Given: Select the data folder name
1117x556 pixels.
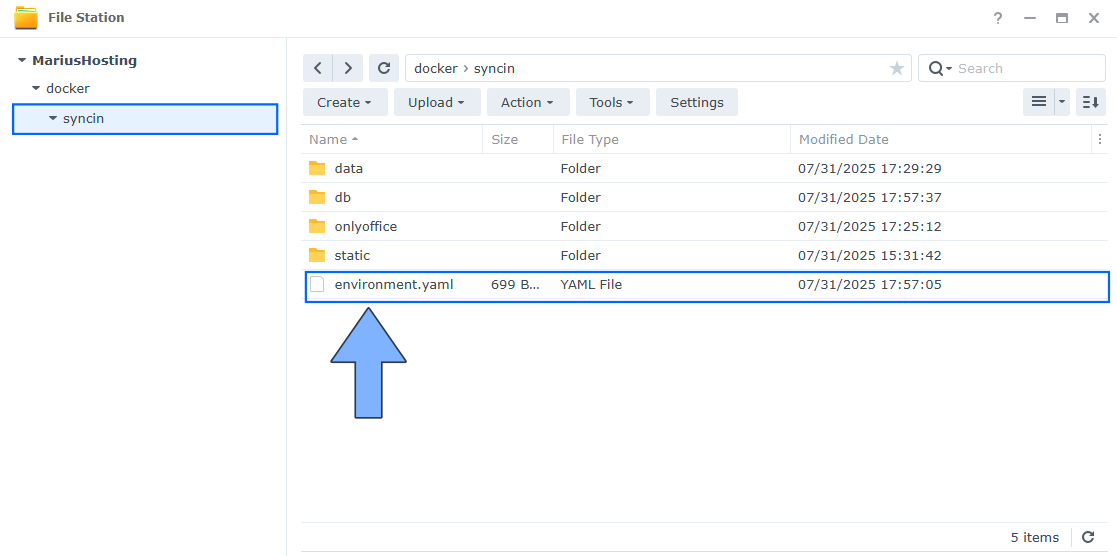Looking at the screenshot, I should point(349,169).
